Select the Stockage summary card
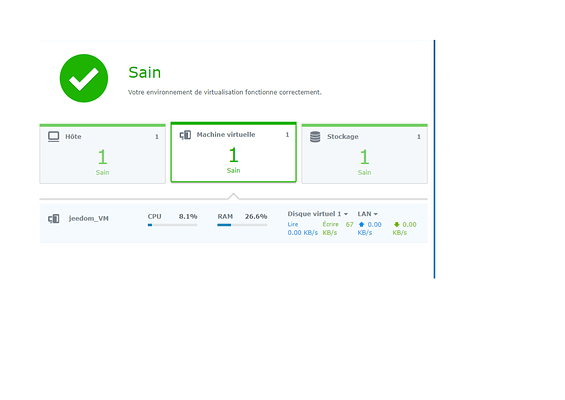 click(x=364, y=154)
